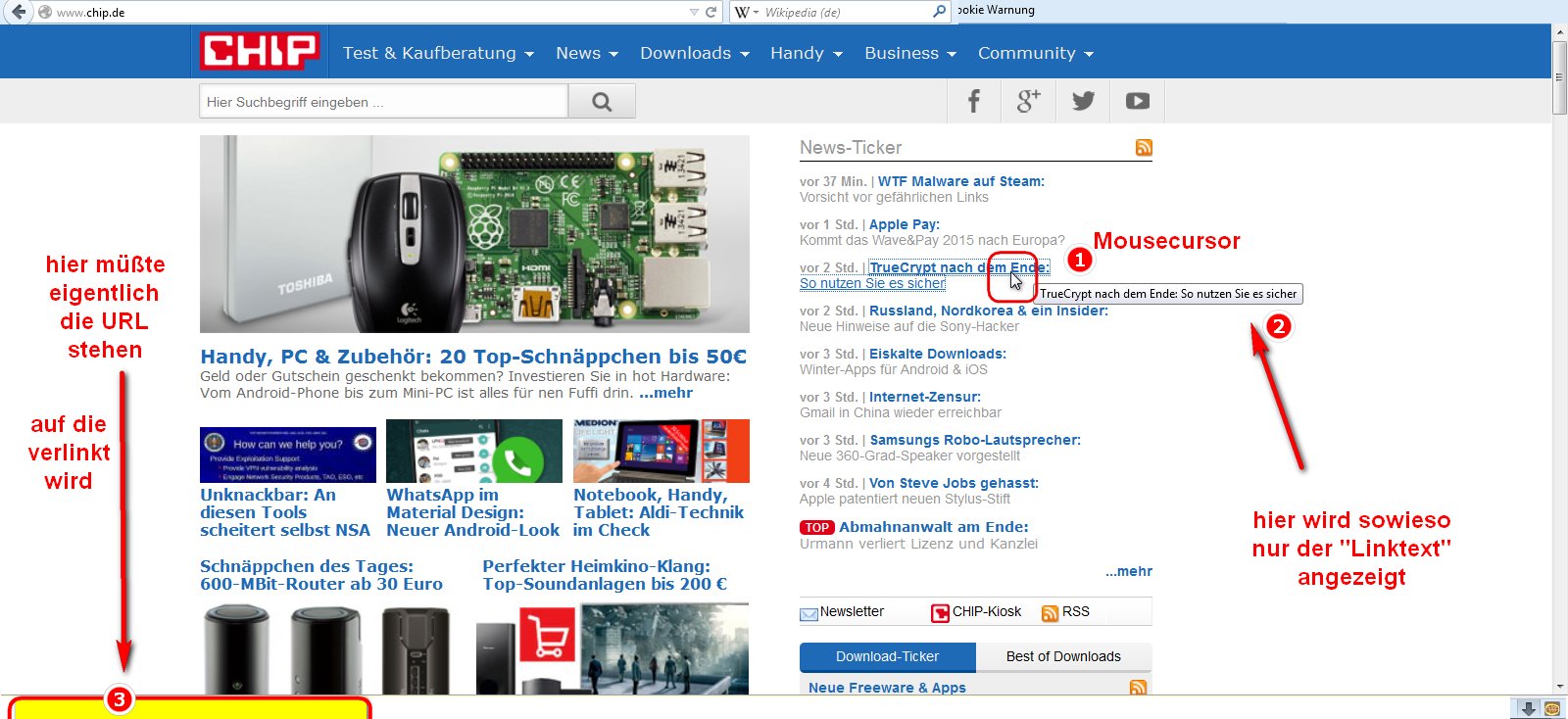Screen dimensions: 1568x719
Task: Expand the Community navigation menu
Action: coord(1035,53)
